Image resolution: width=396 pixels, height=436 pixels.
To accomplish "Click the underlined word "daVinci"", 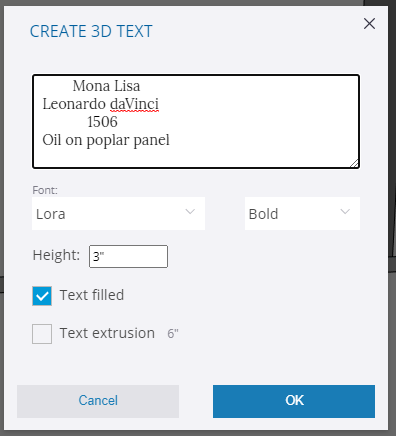I will pyautogui.click(x=134, y=104).
